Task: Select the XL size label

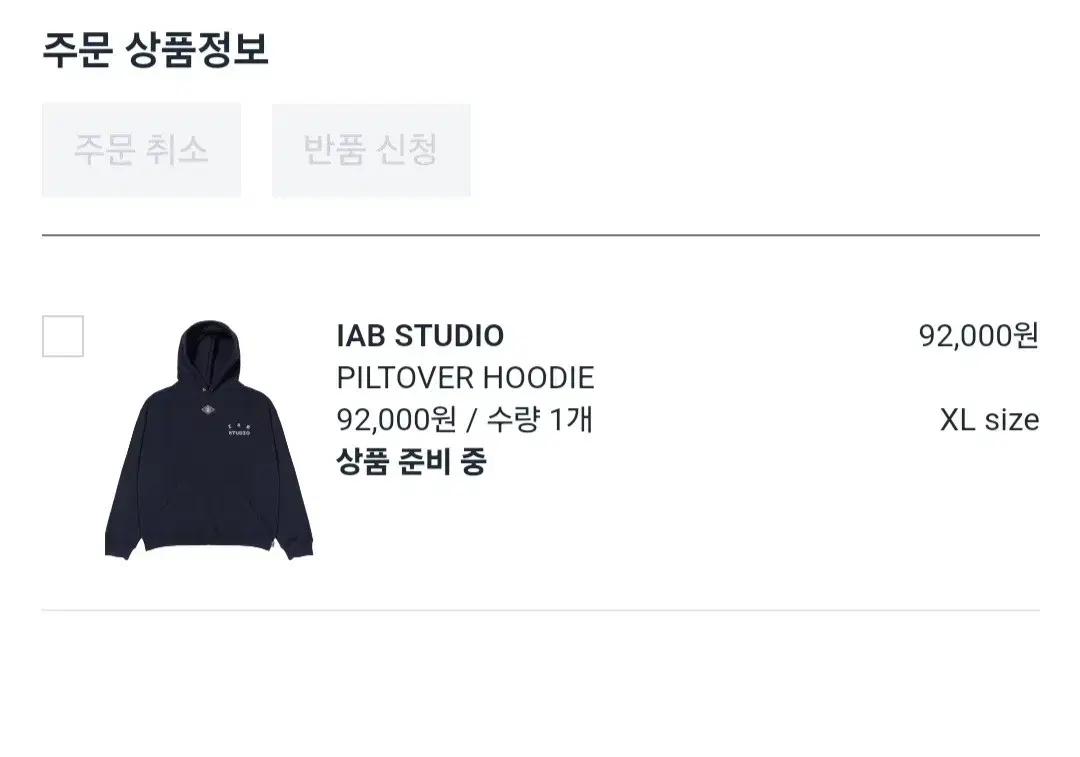Action: pyautogui.click(x=990, y=419)
